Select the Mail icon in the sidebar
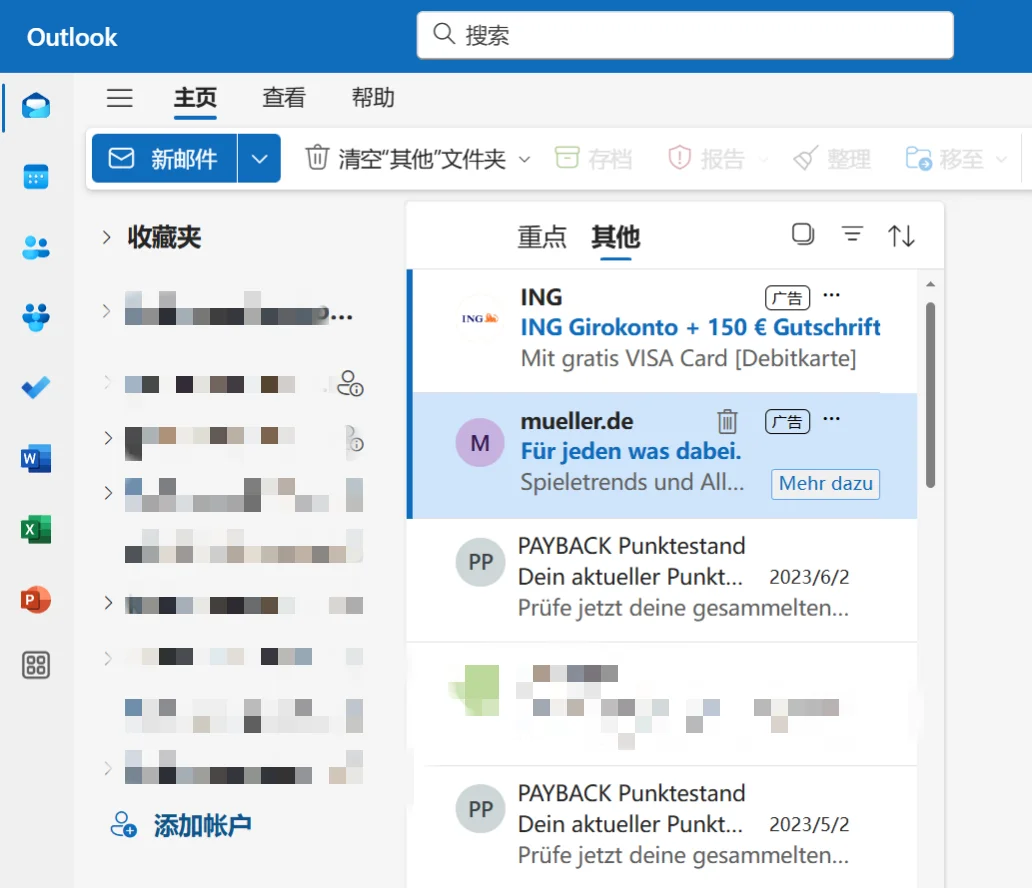Viewport: 1032px width, 888px height. (x=35, y=106)
